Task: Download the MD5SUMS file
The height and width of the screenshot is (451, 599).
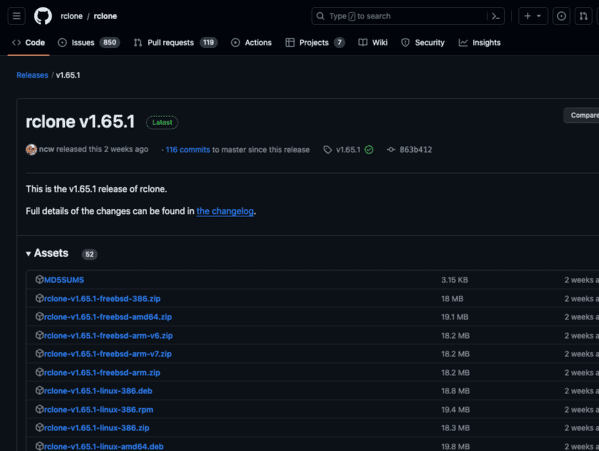Action: tap(64, 280)
